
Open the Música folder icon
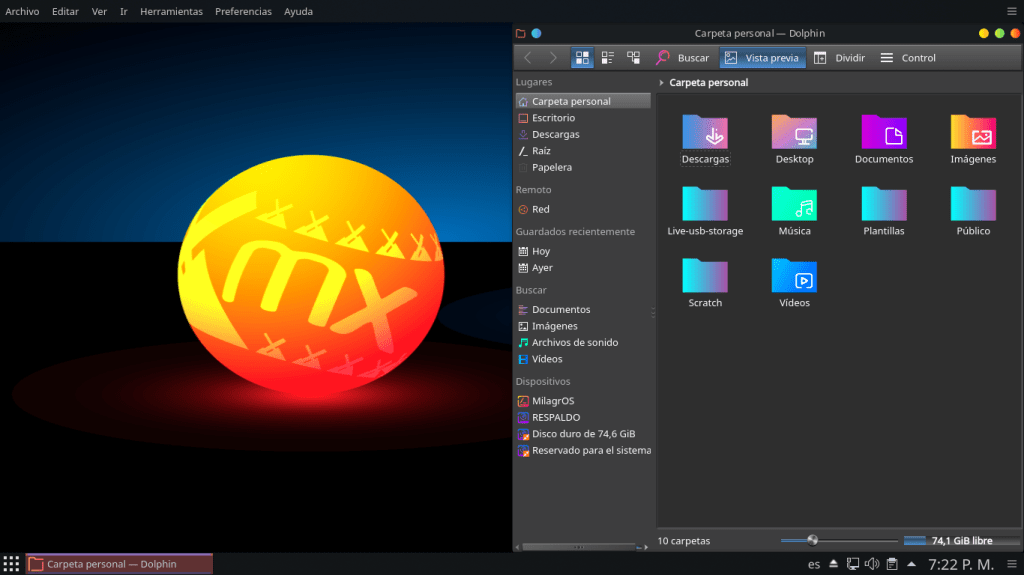tap(794, 205)
